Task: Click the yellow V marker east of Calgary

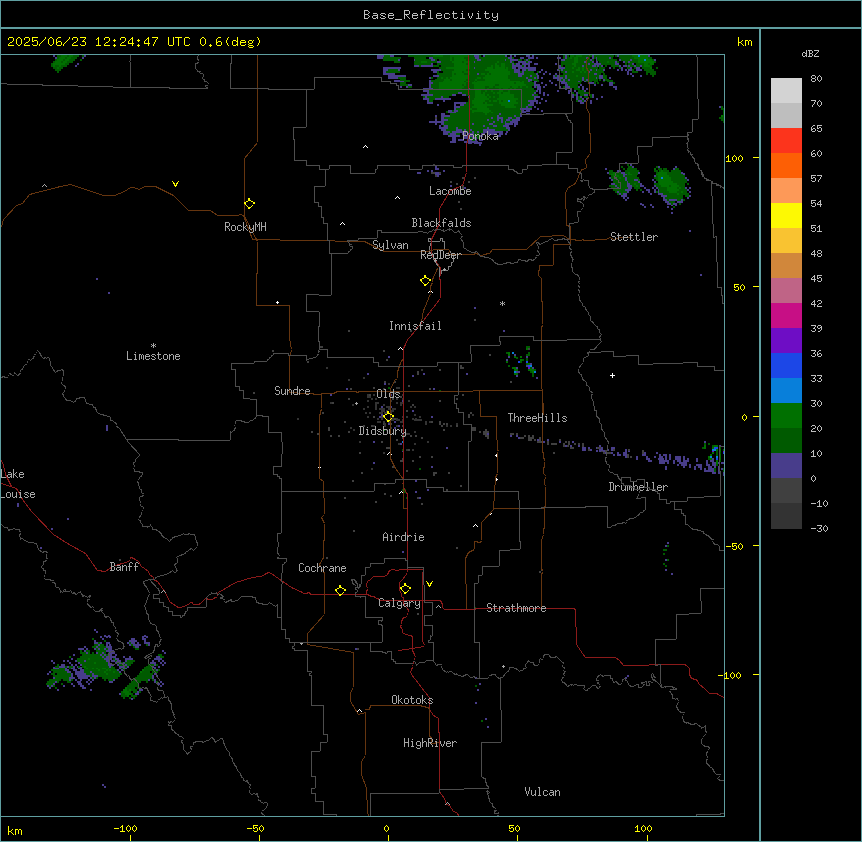Action: point(429,584)
